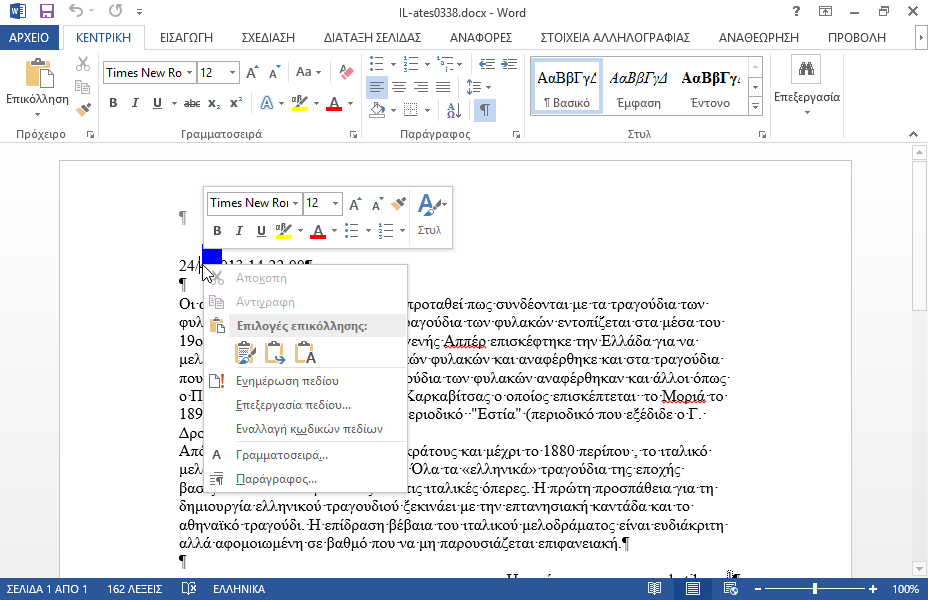Click the Format Painter brush in the ribbon clipboard group
This screenshot has height=600, width=928.
click(x=83, y=109)
